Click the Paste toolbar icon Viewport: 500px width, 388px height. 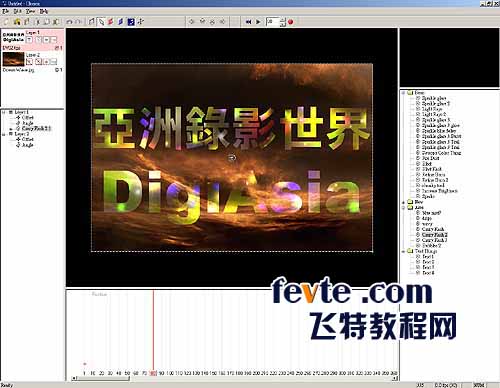[x=56, y=22]
